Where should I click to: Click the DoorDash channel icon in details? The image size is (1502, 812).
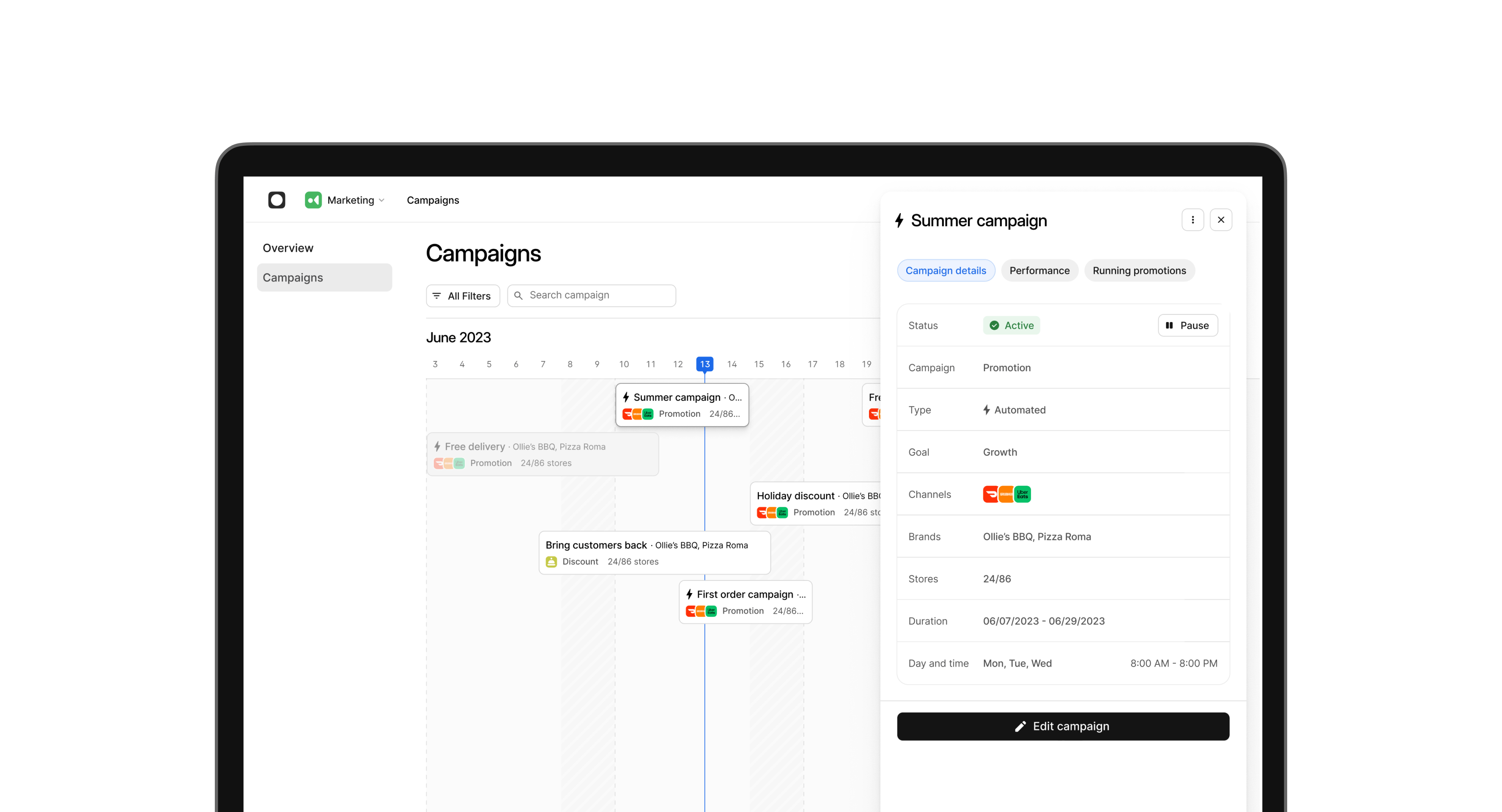tap(990, 494)
